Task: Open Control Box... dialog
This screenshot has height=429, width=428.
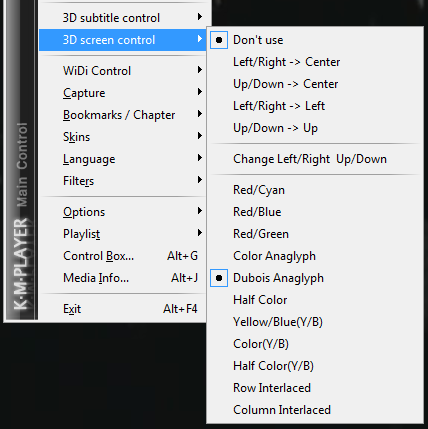Action: [123, 256]
